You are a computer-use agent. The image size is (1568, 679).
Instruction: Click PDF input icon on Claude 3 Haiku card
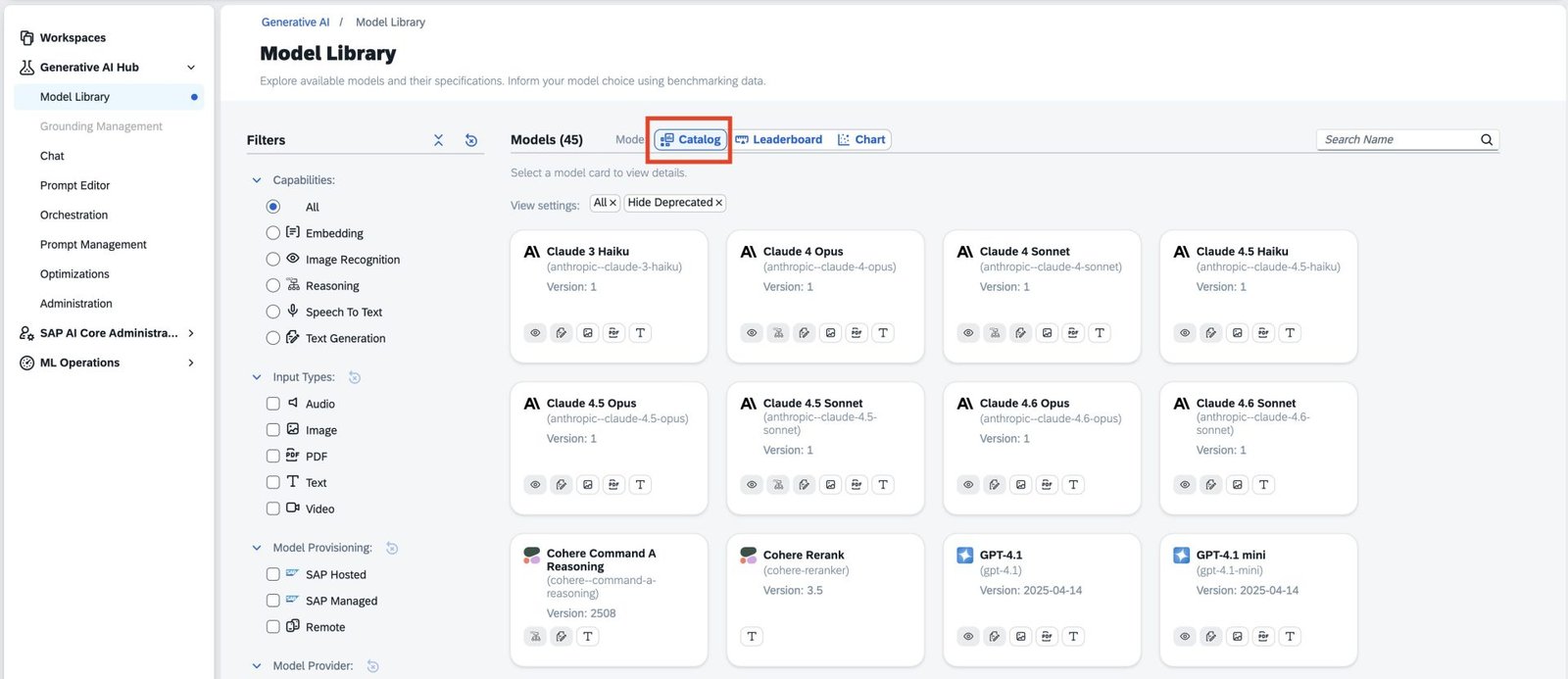[613, 333]
